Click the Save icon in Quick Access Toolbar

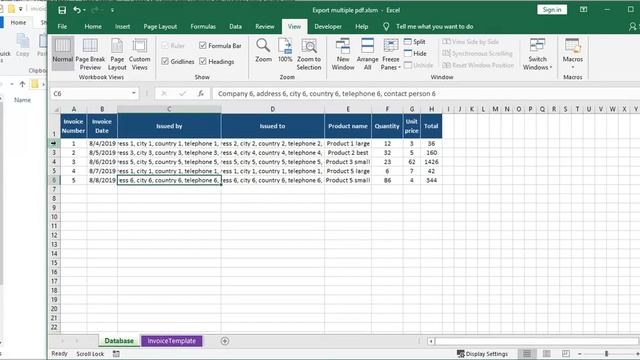coord(62,10)
